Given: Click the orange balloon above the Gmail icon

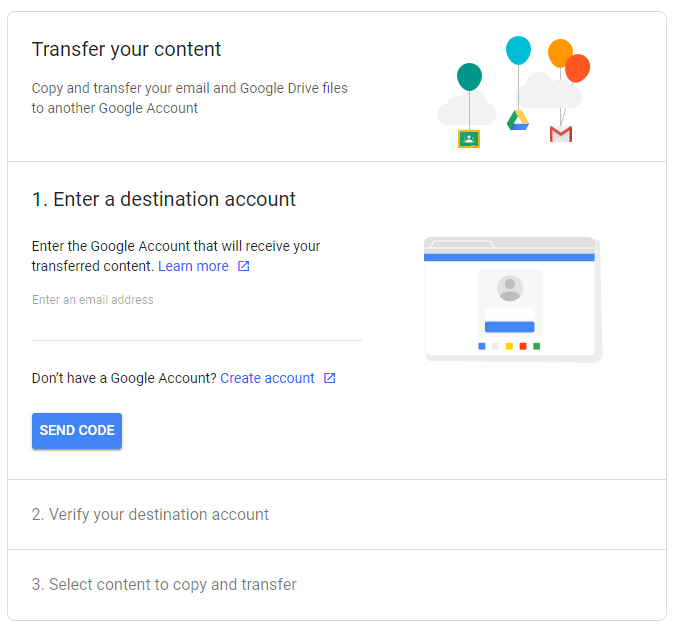Looking at the screenshot, I should [x=559, y=53].
